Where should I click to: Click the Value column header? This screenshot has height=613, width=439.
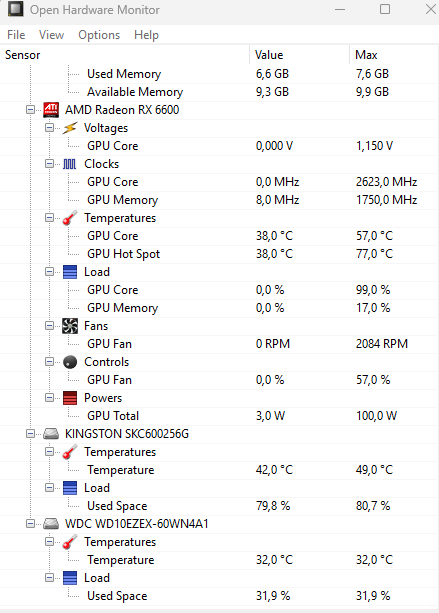[x=300, y=55]
